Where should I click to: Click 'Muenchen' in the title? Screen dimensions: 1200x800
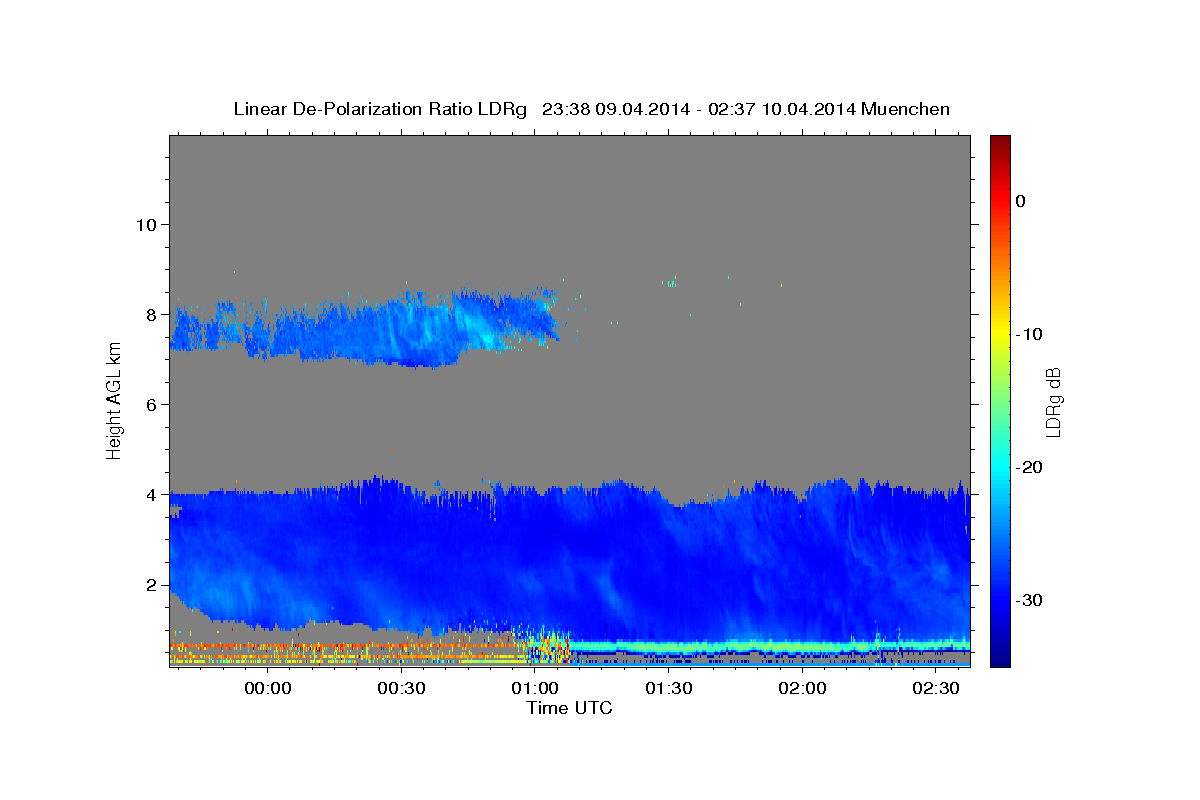coord(905,109)
